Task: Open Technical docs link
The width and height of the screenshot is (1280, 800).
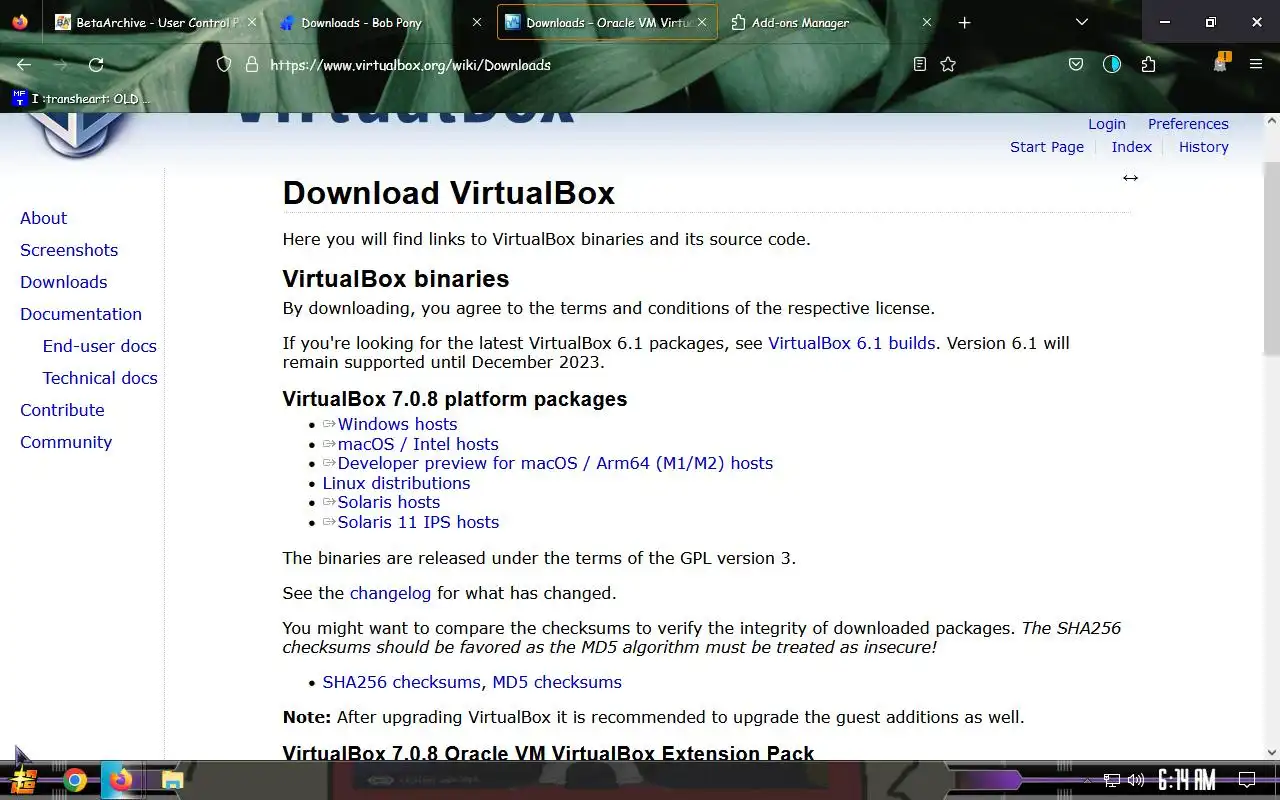Action: click(x=100, y=378)
